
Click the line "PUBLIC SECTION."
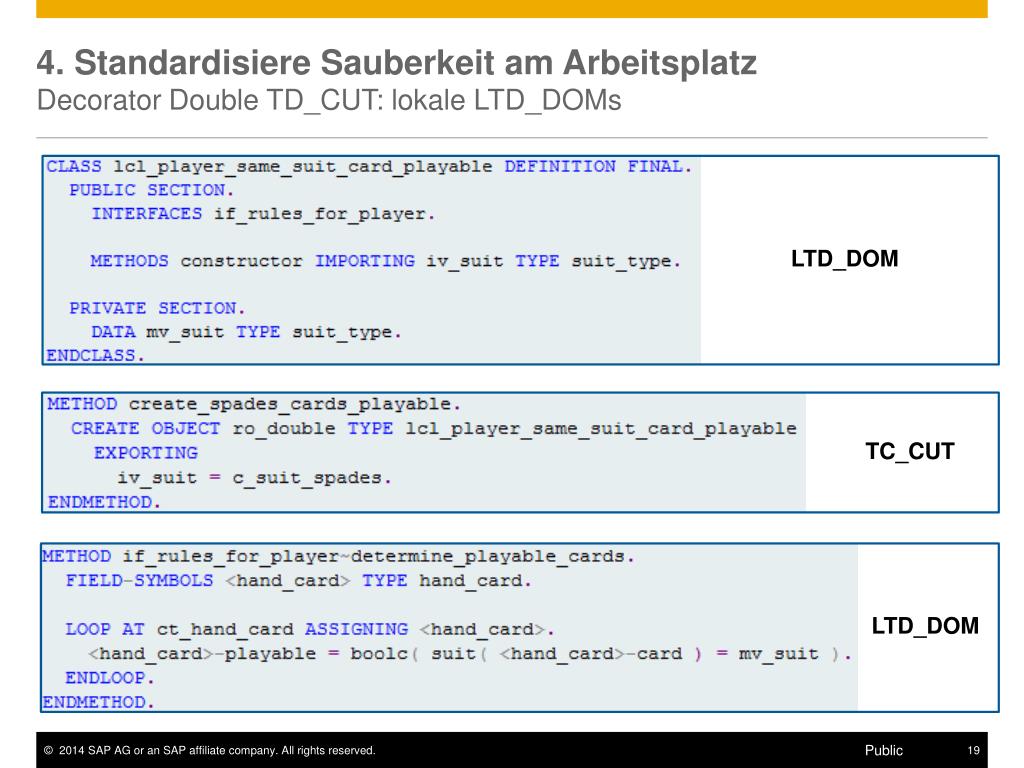(x=152, y=190)
